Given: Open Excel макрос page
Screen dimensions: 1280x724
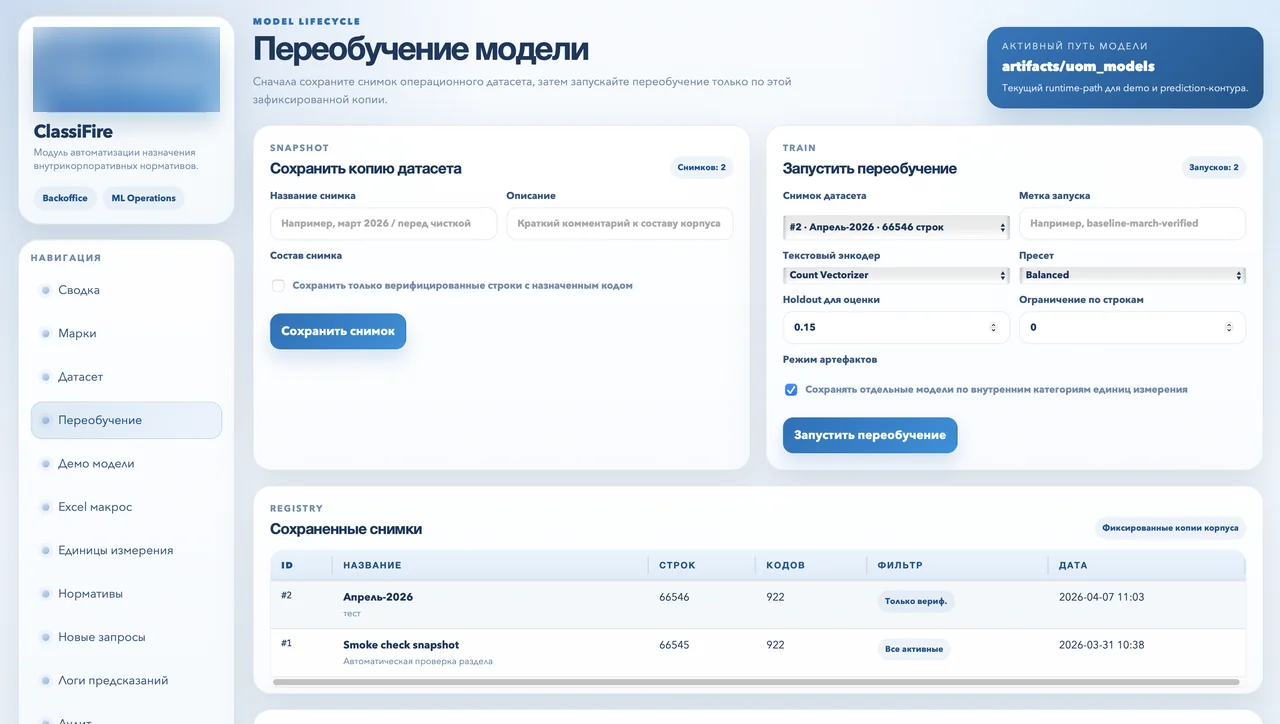Looking at the screenshot, I should (x=126, y=507).
